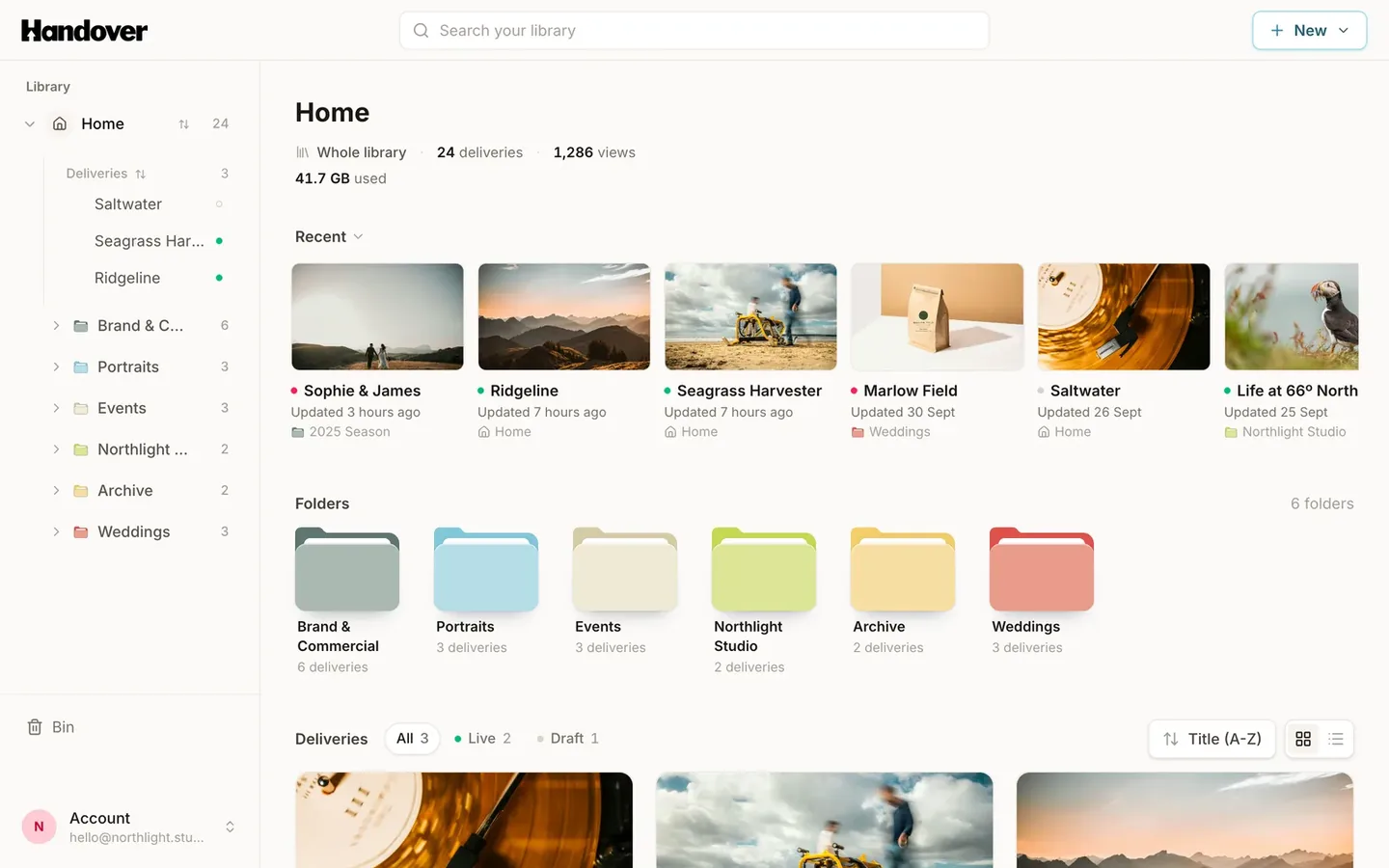
Task: Click the Life at 66° North title
Action: pyautogui.click(x=1297, y=391)
